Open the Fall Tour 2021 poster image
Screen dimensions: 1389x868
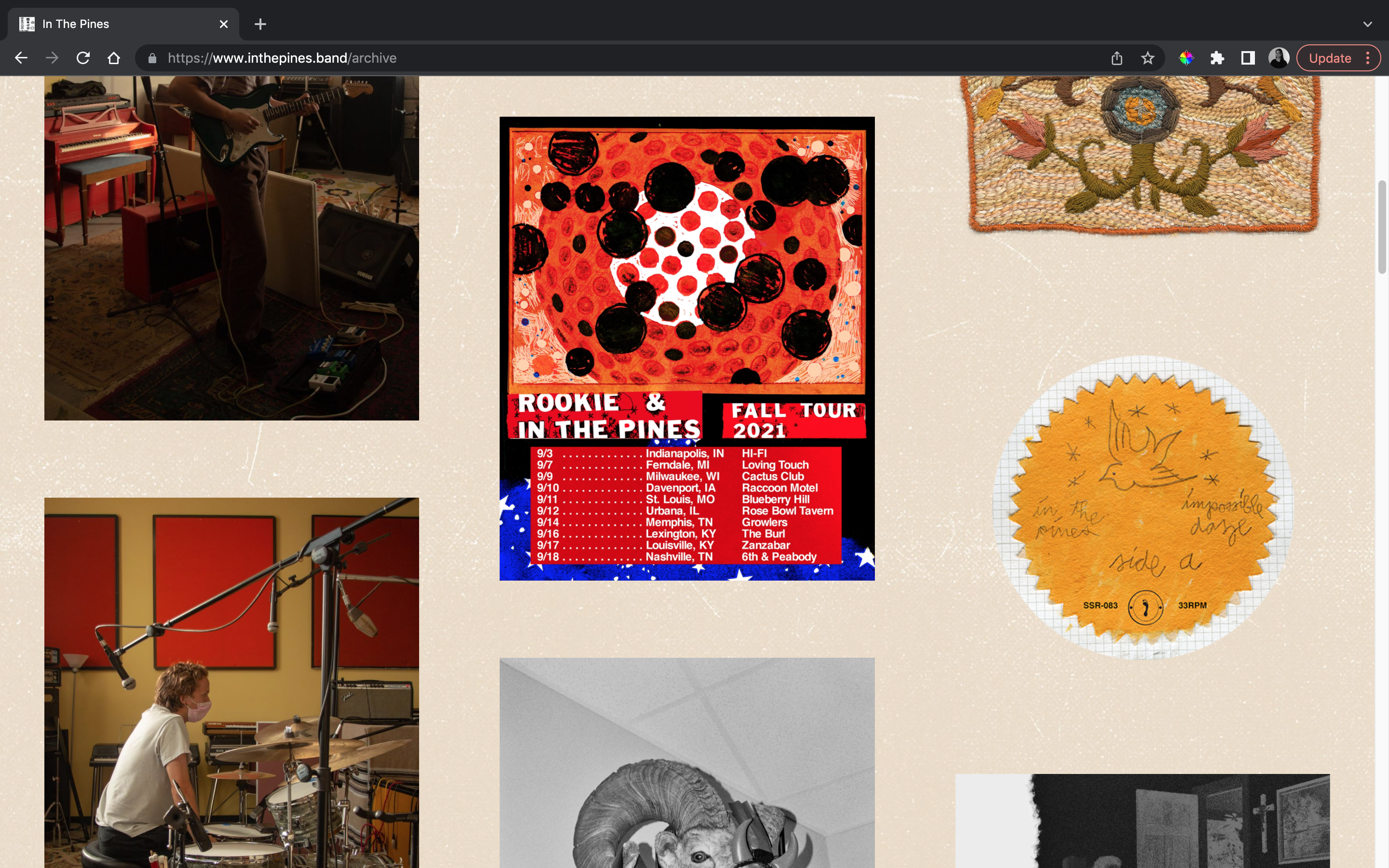(x=686, y=348)
